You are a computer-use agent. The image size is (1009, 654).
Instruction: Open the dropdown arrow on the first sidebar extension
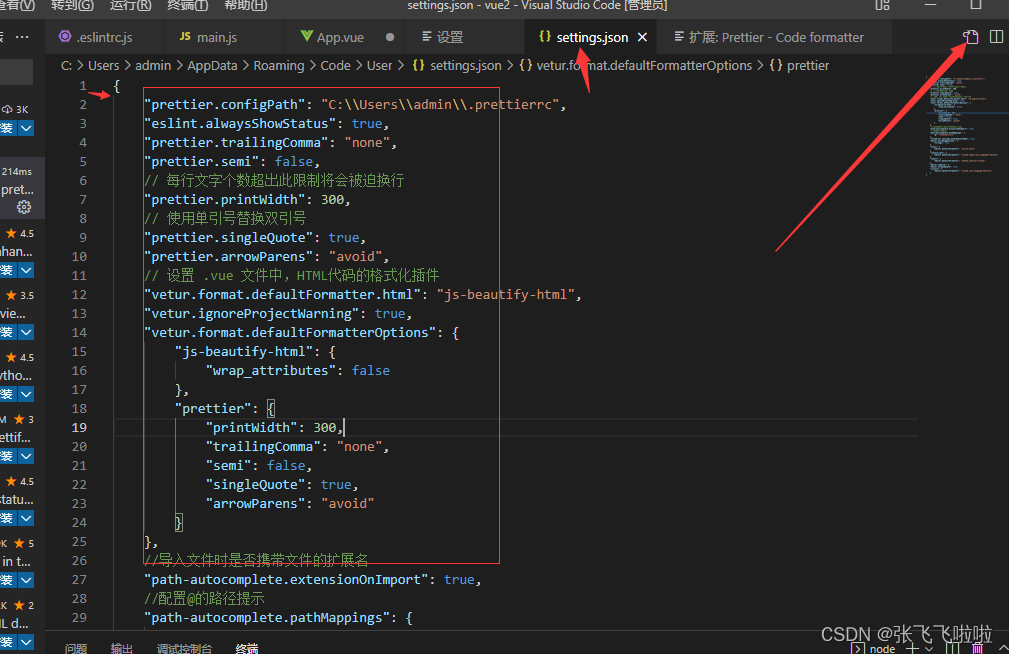25,128
